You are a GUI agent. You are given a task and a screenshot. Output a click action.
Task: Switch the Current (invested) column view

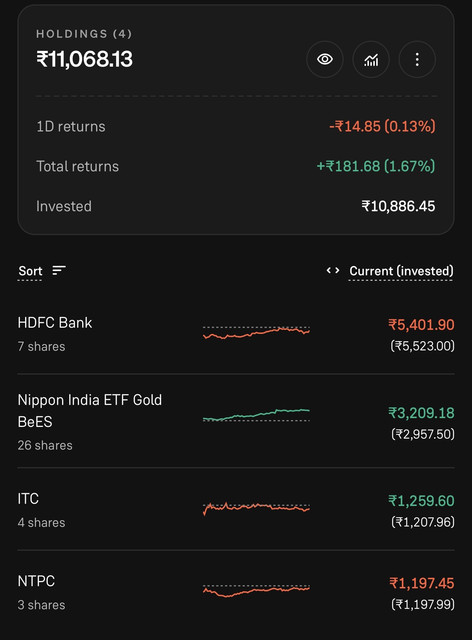coord(401,271)
